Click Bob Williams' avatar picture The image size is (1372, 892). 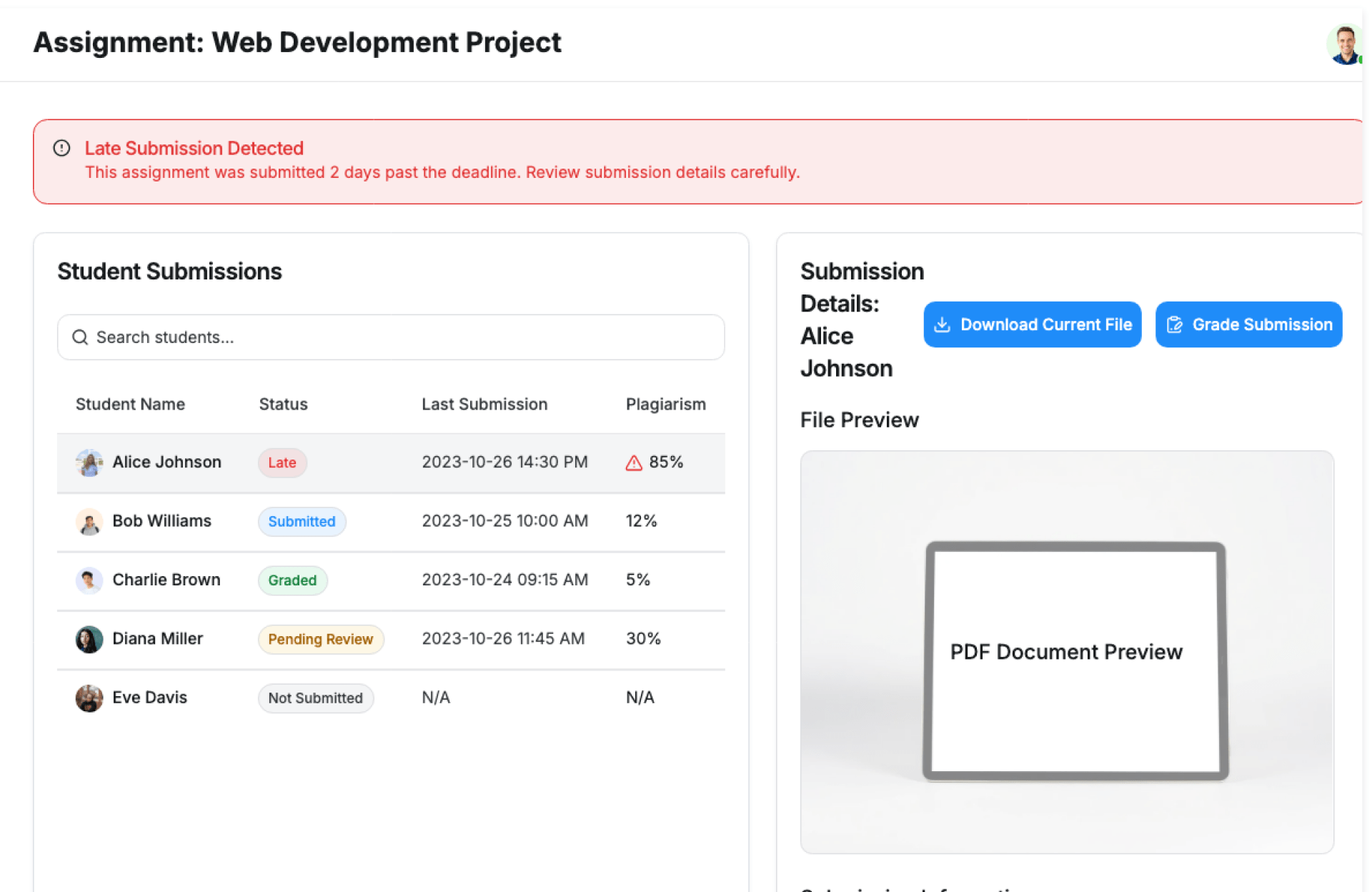[89, 522]
